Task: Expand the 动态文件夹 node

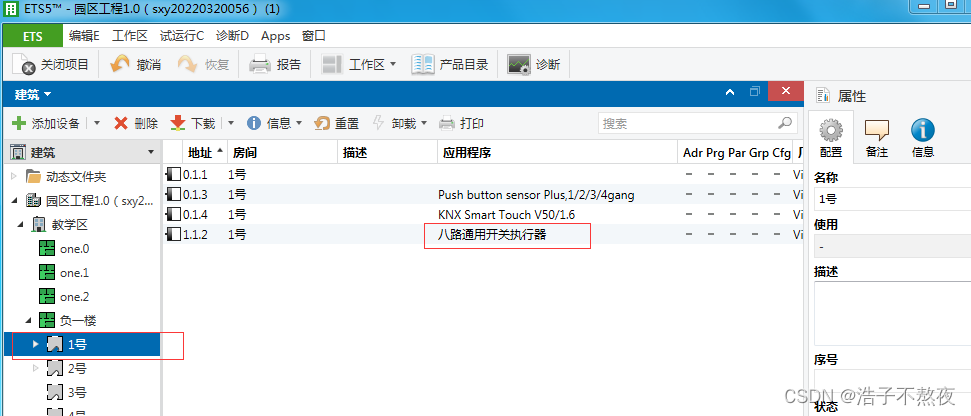Action: coord(14,177)
